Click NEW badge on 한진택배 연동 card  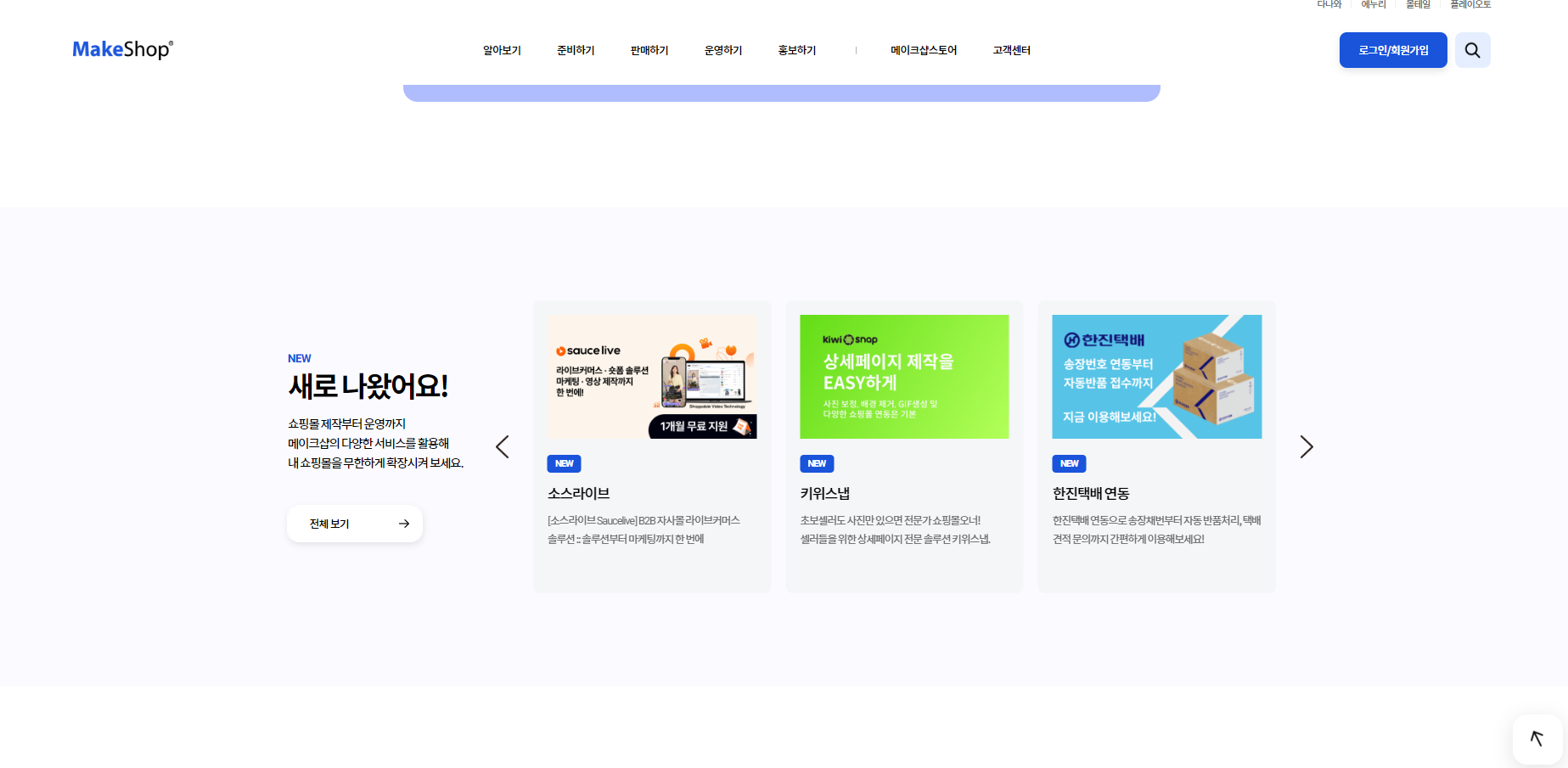click(x=1069, y=463)
